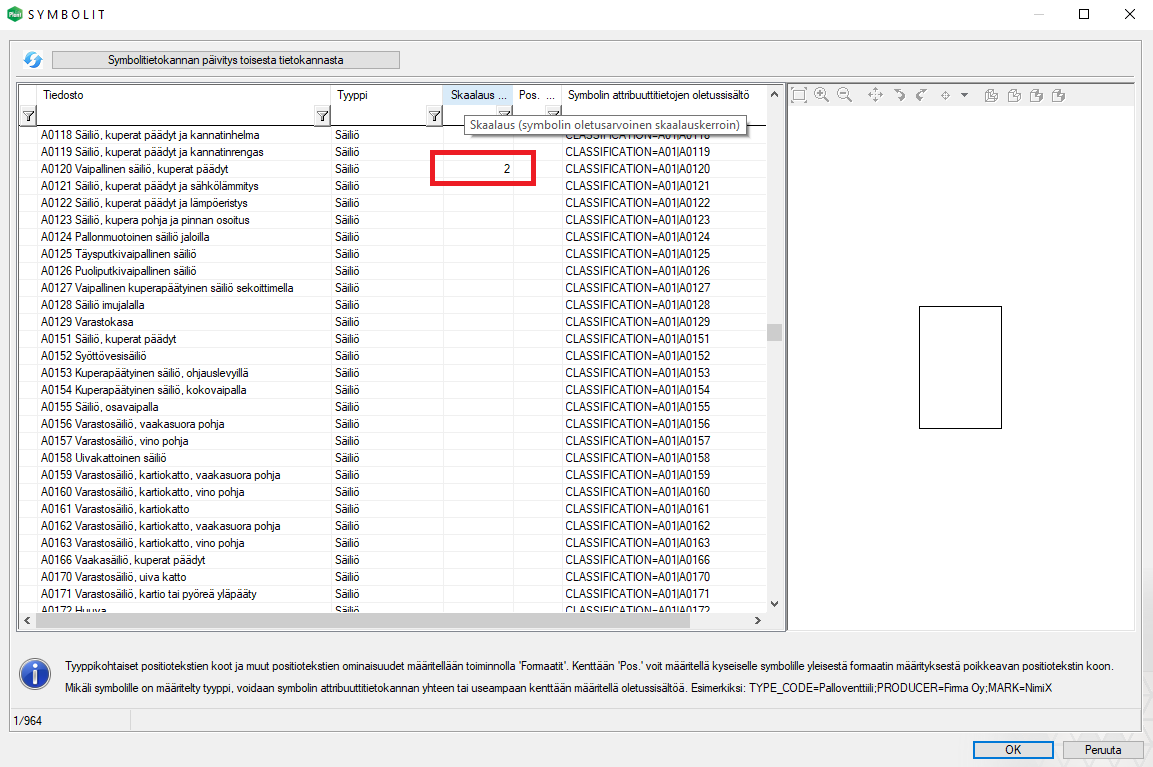Viewport: 1153px width, 767px height.
Task: Zoom in on the symbol preview
Action: coord(822,95)
